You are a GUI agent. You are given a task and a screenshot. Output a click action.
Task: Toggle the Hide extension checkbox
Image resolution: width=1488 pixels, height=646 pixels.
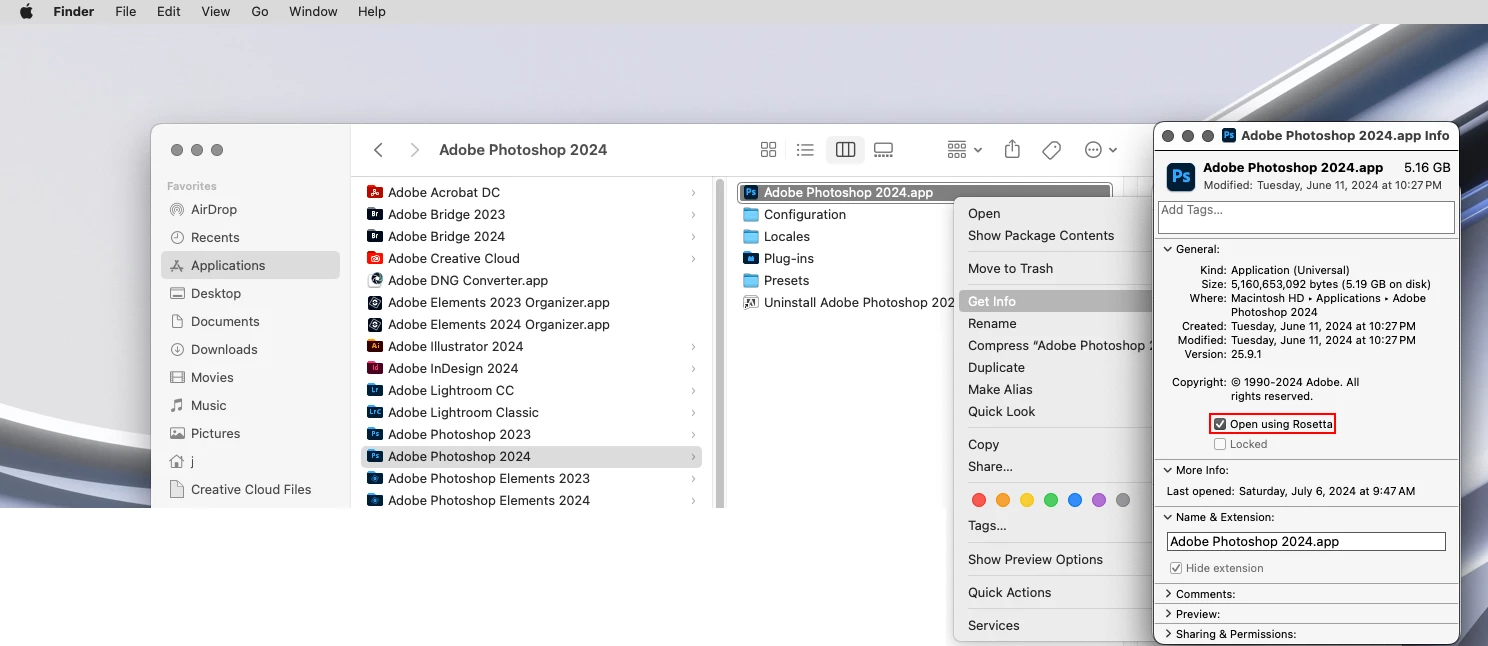coord(1176,568)
